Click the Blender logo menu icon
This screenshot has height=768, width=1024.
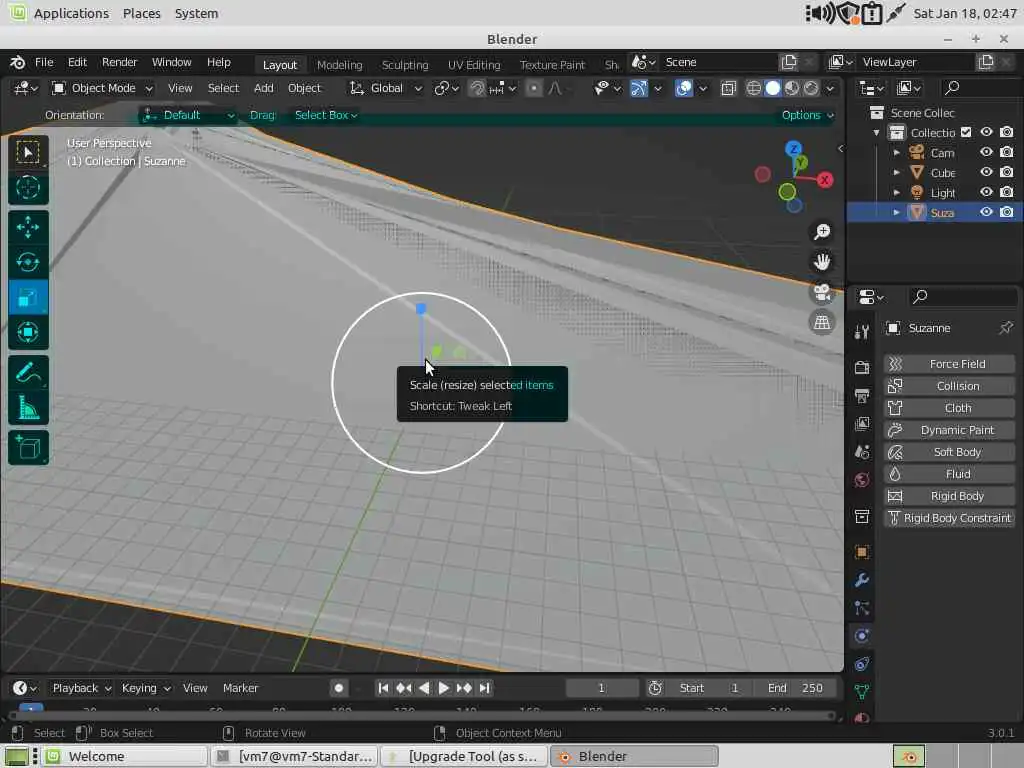(18, 62)
